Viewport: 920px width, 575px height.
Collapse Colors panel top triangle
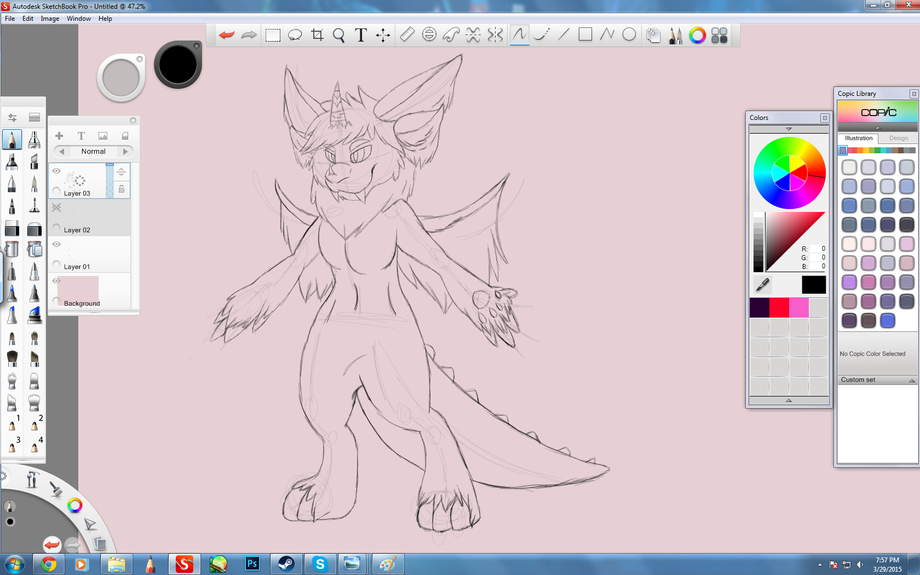[789, 128]
